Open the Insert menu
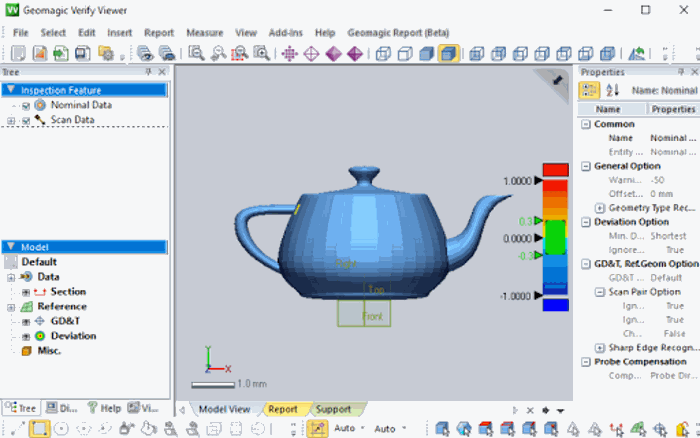 120,33
